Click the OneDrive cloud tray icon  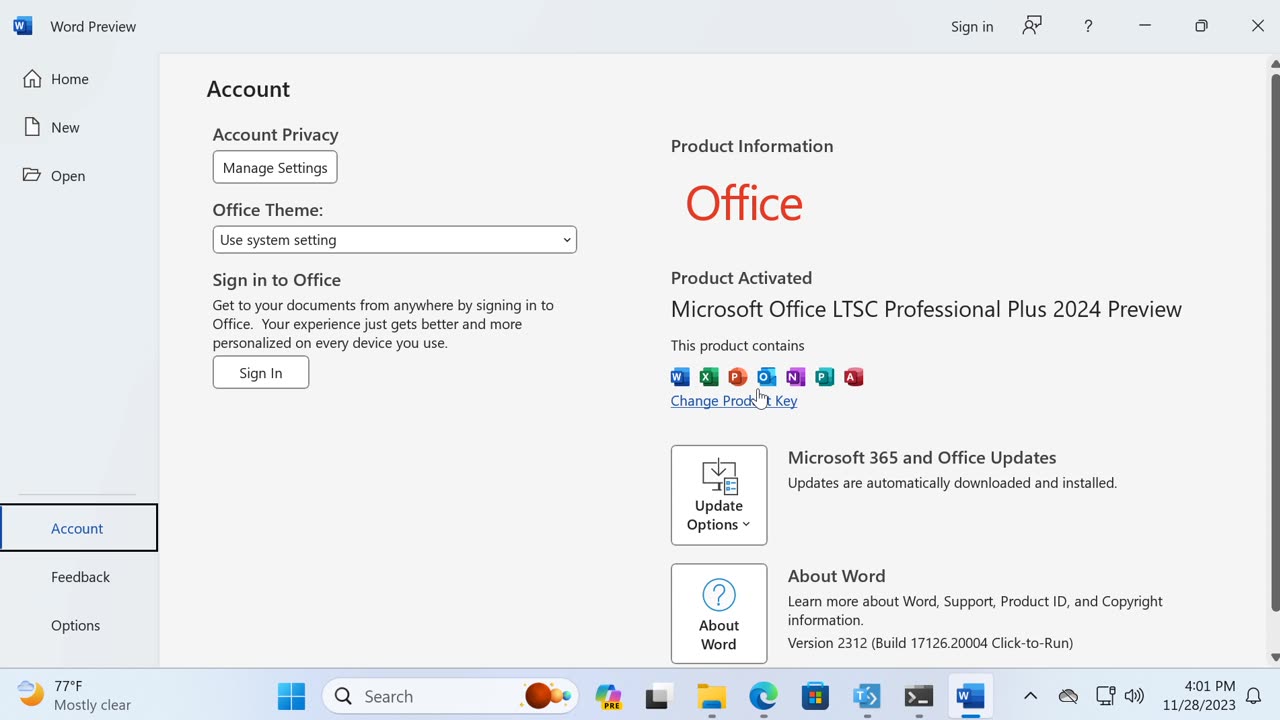(x=1068, y=696)
